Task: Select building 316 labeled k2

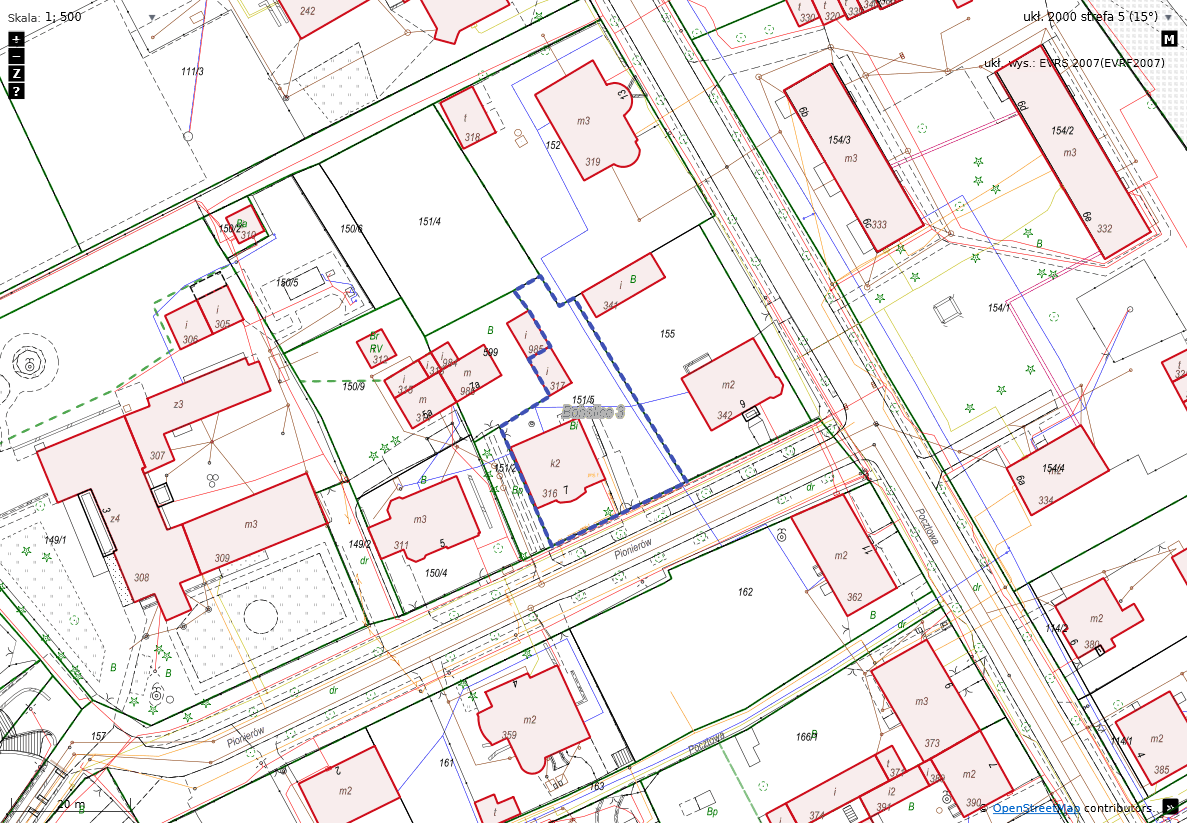Action: click(x=556, y=468)
